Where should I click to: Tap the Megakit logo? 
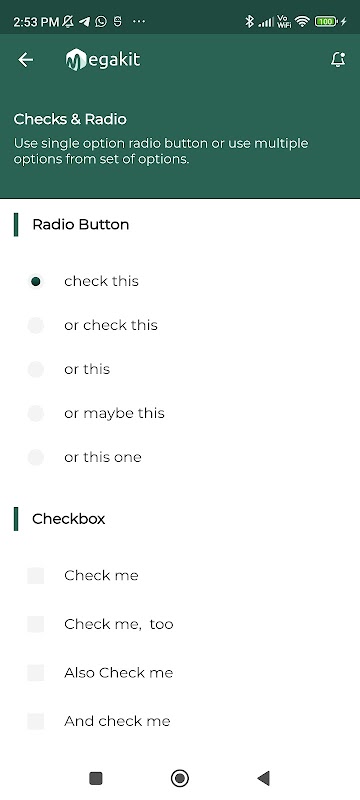pyautogui.click(x=102, y=60)
